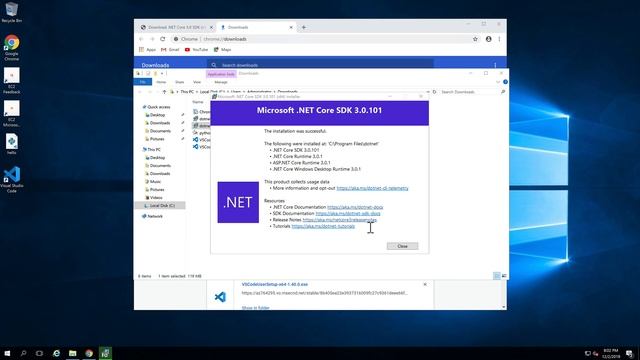Open the Share ribbon tab in Explorer
The height and width of the screenshot is (360, 640).
coord(179,82)
